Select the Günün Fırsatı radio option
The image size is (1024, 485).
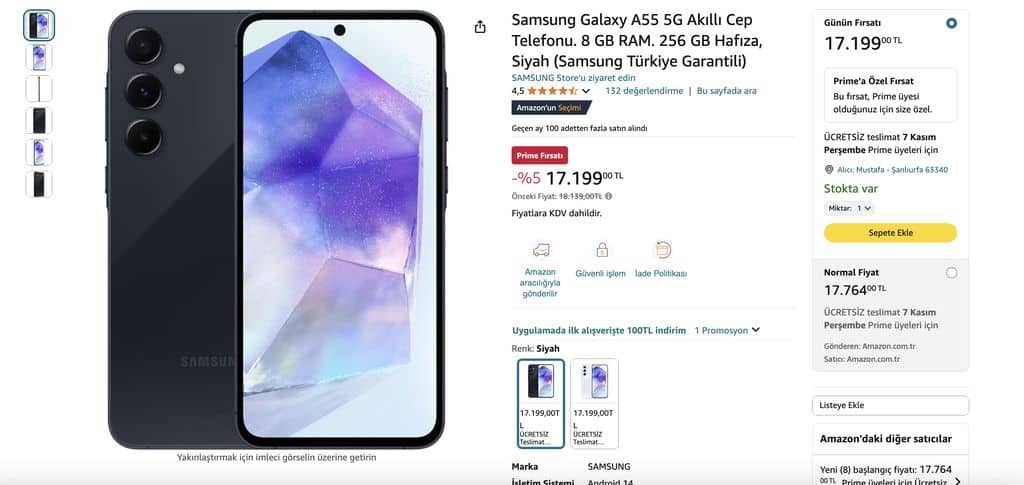(x=952, y=23)
